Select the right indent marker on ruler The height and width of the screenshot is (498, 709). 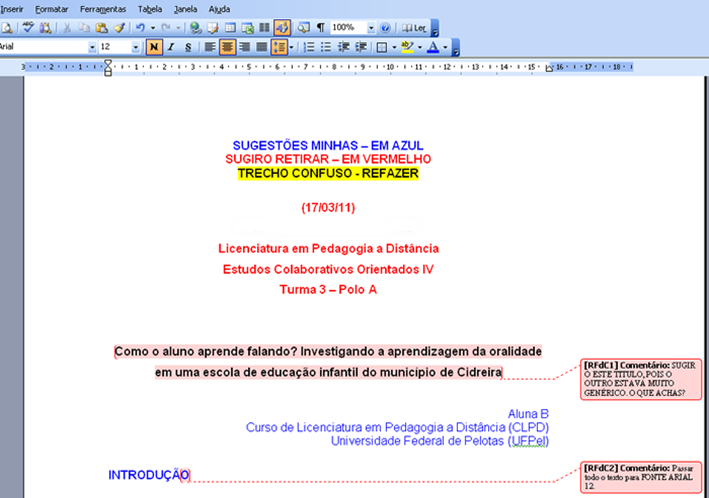click(549, 68)
